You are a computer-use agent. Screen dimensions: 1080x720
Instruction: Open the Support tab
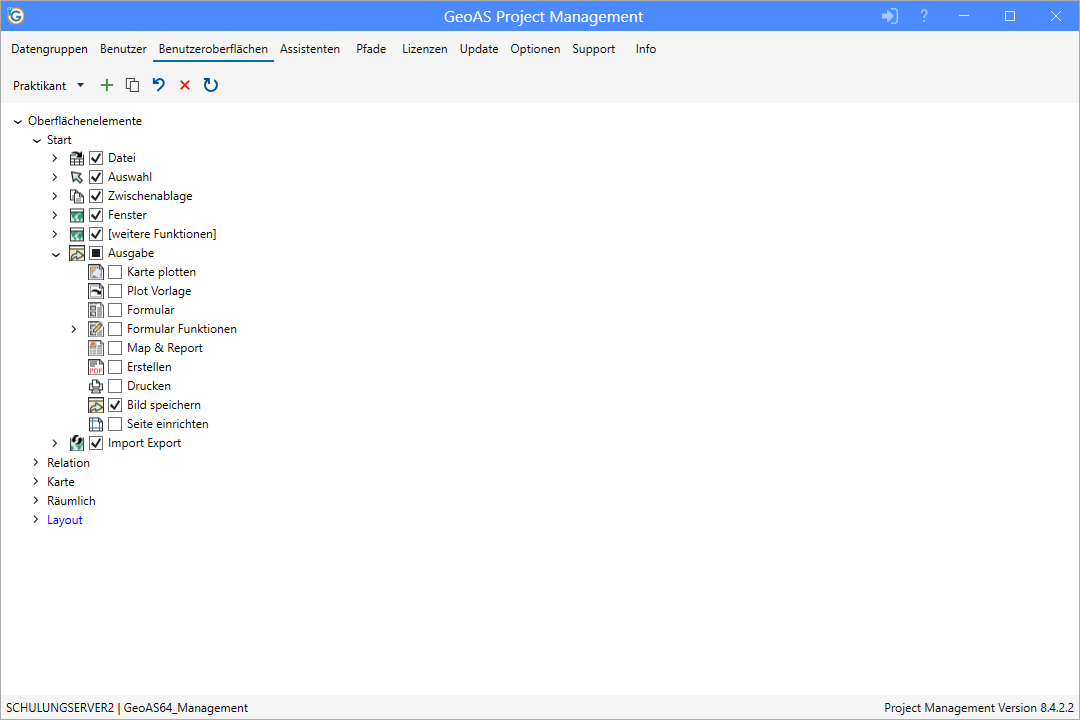click(594, 49)
